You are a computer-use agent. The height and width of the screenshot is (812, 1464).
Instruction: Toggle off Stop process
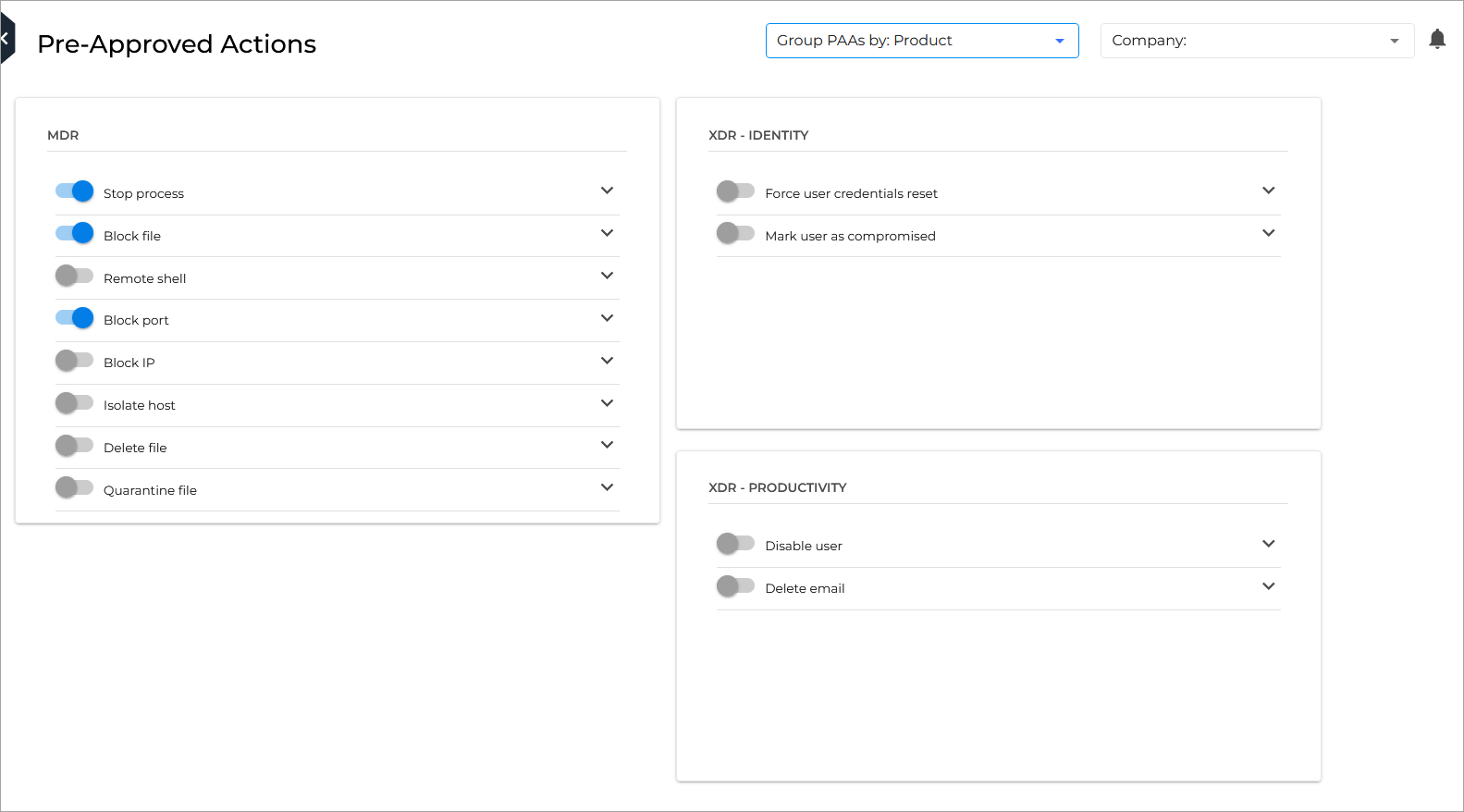pos(74,191)
